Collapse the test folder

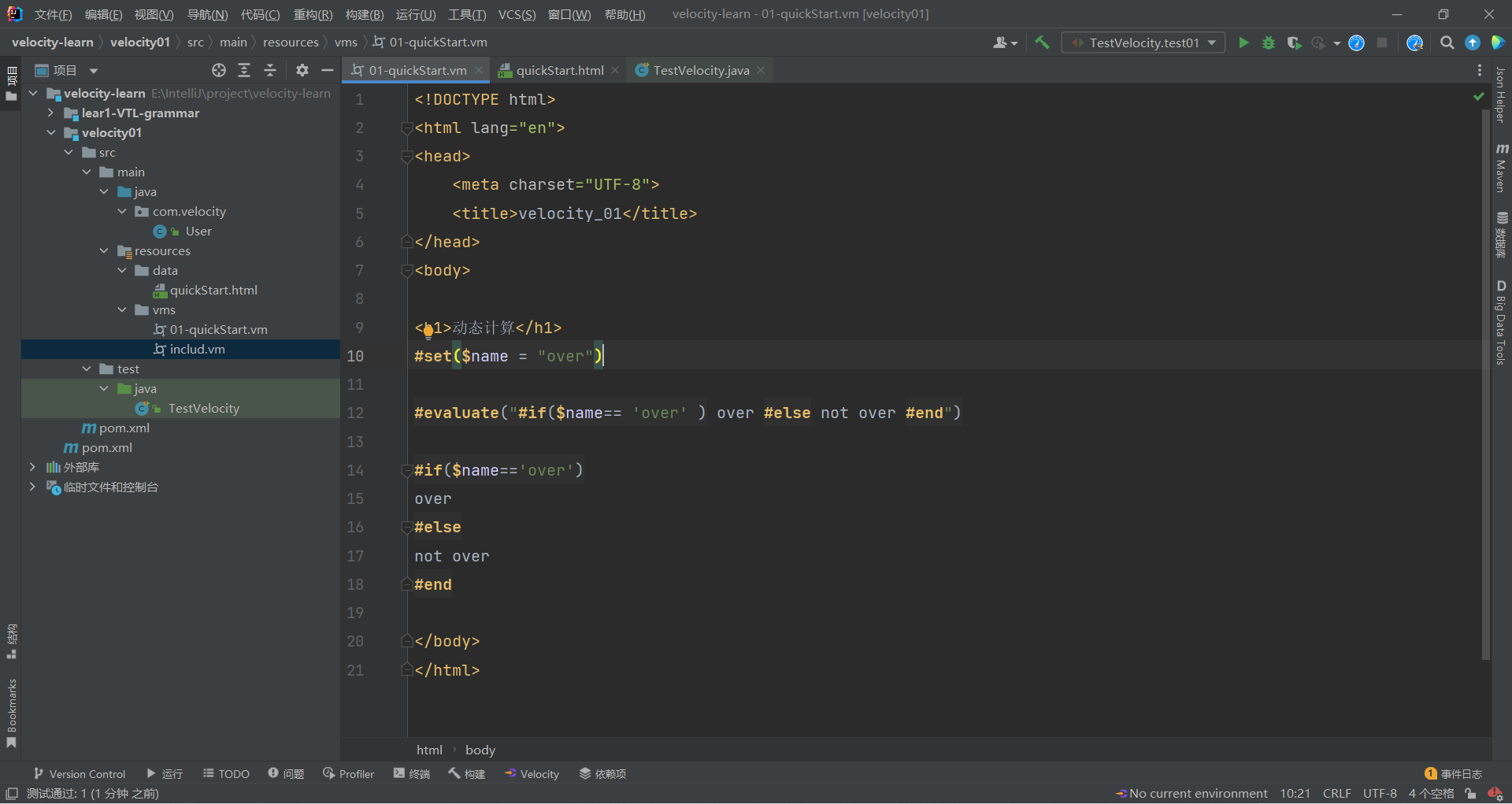(x=87, y=369)
